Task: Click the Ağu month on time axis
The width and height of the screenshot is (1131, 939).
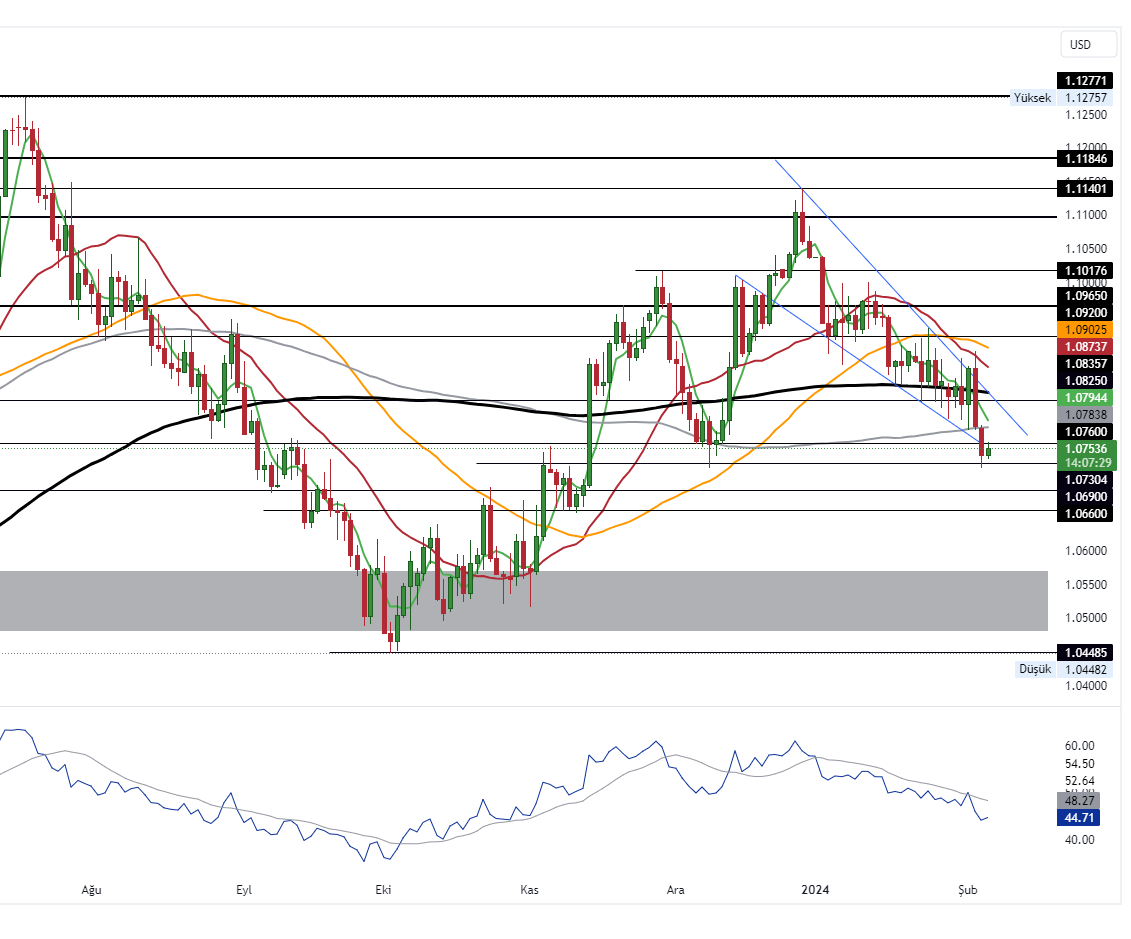Action: click(x=91, y=890)
